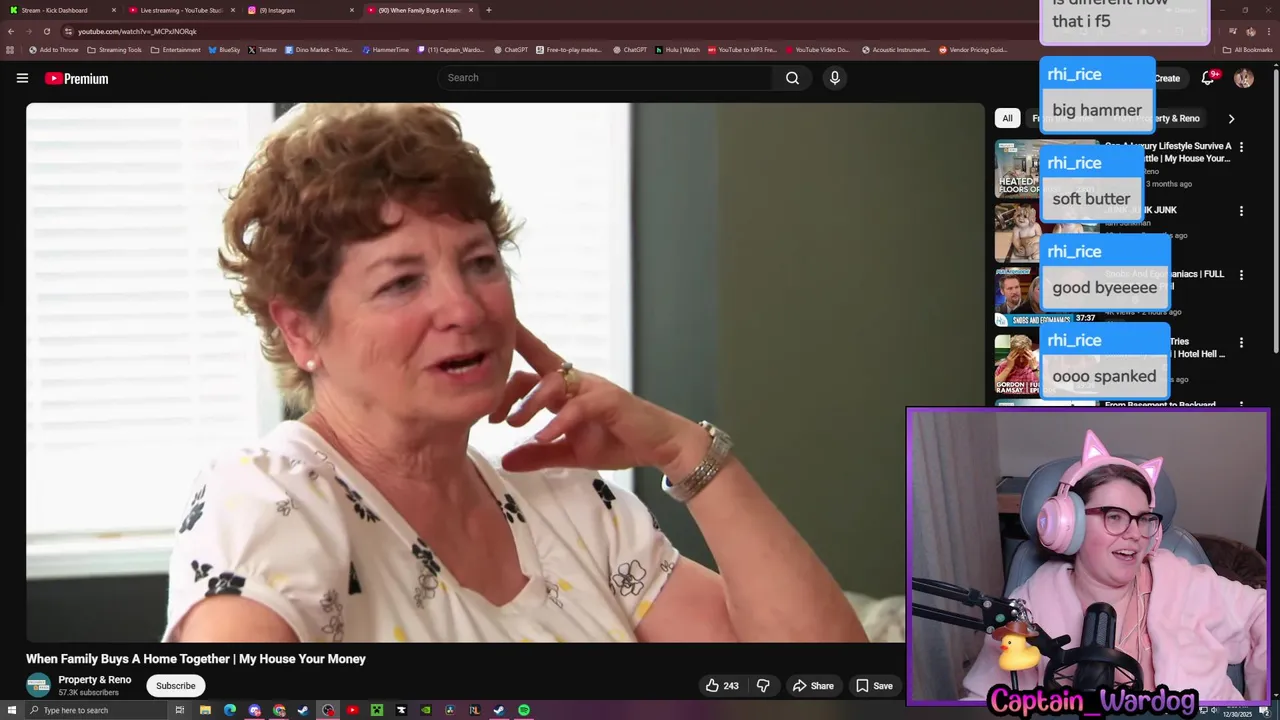Open Property & Reno channel avatar

(x=38, y=685)
